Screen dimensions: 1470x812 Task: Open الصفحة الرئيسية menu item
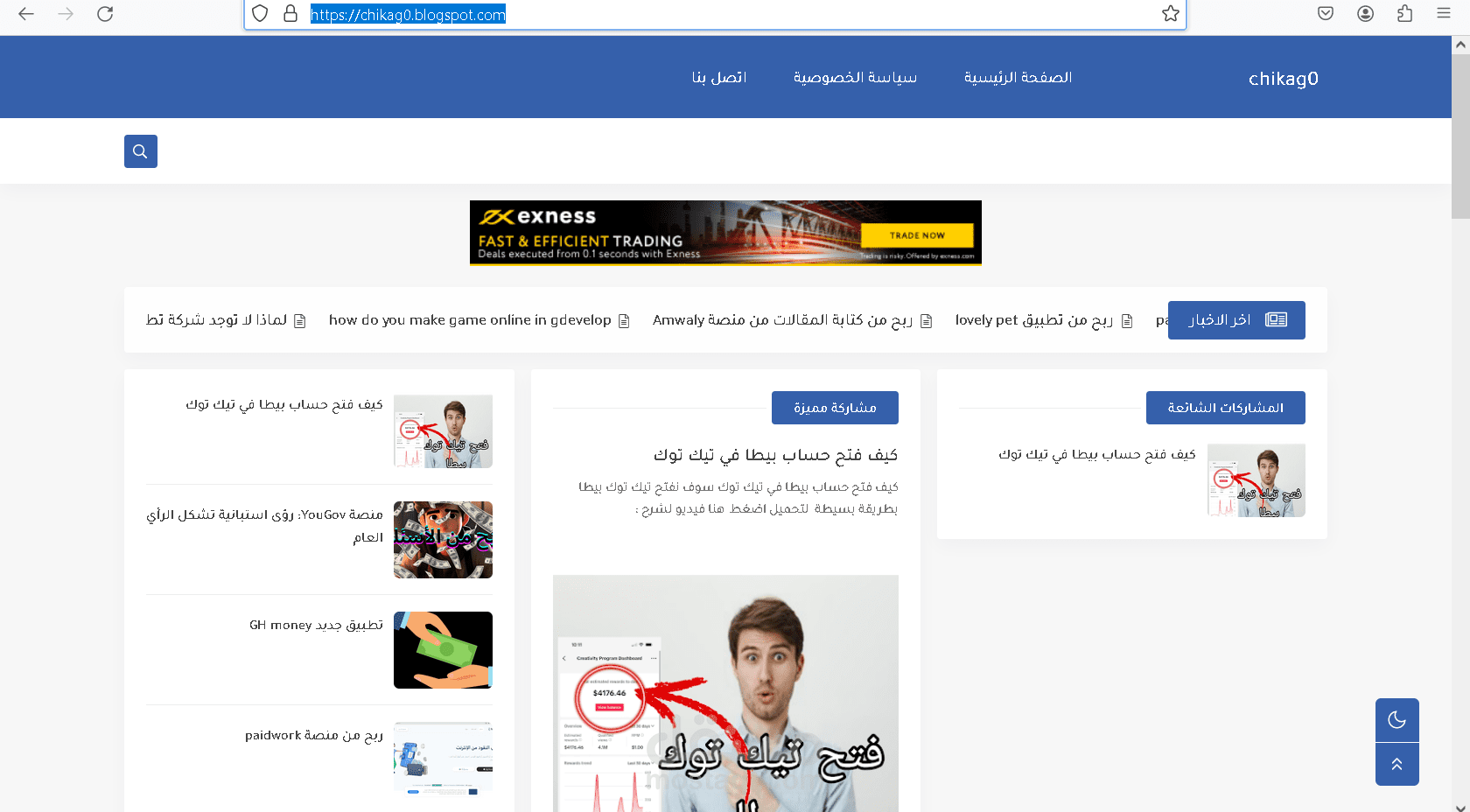(1018, 77)
